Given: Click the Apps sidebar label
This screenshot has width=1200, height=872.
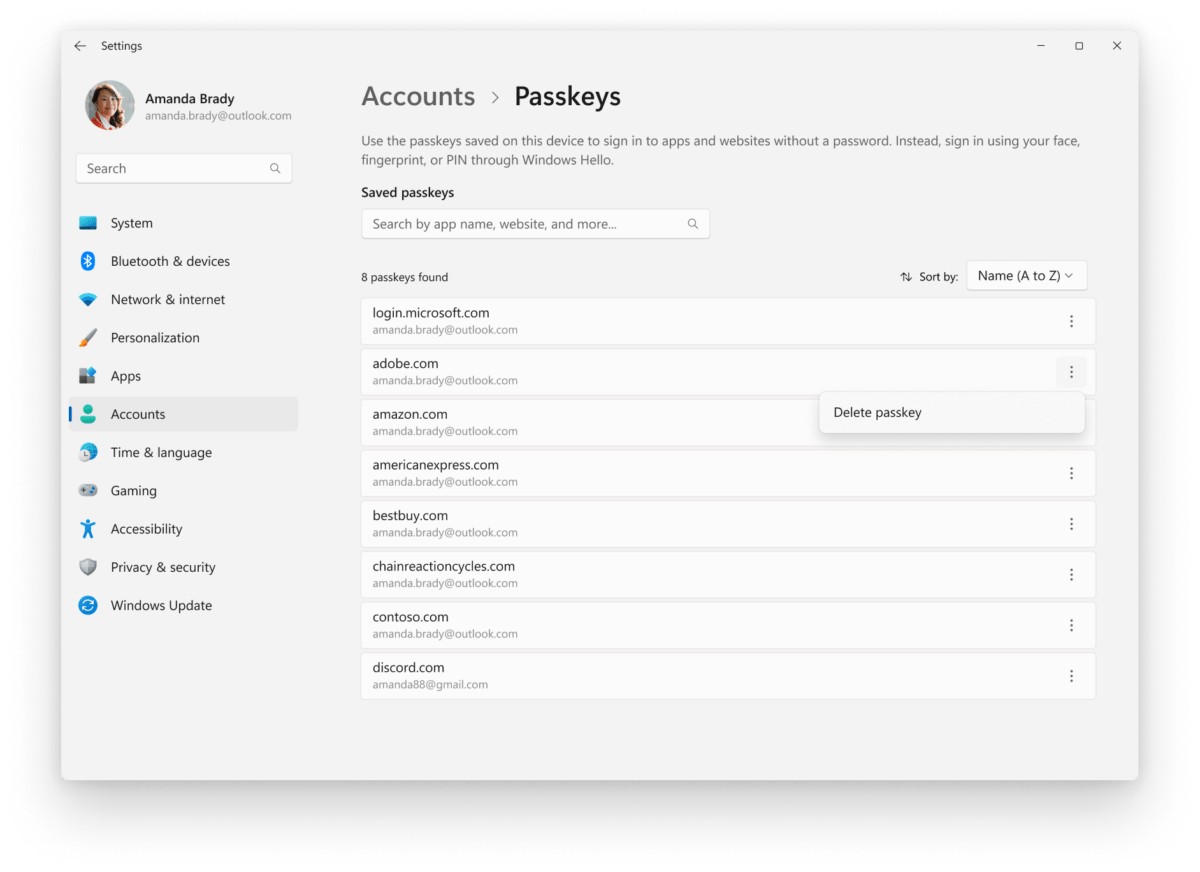Looking at the screenshot, I should 126,376.
